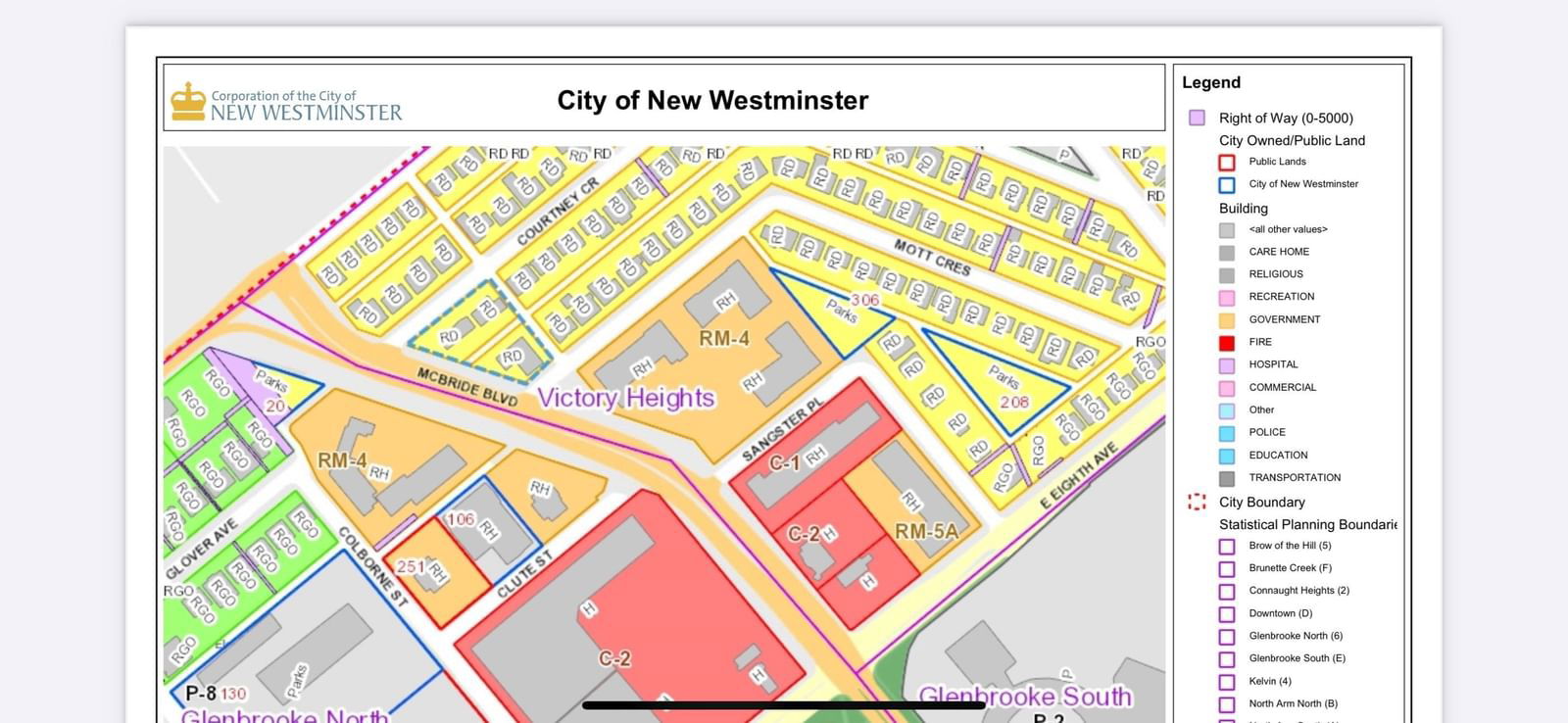Click the 'RM-5A' zone label
This screenshot has height=723, width=1568.
pos(926,531)
